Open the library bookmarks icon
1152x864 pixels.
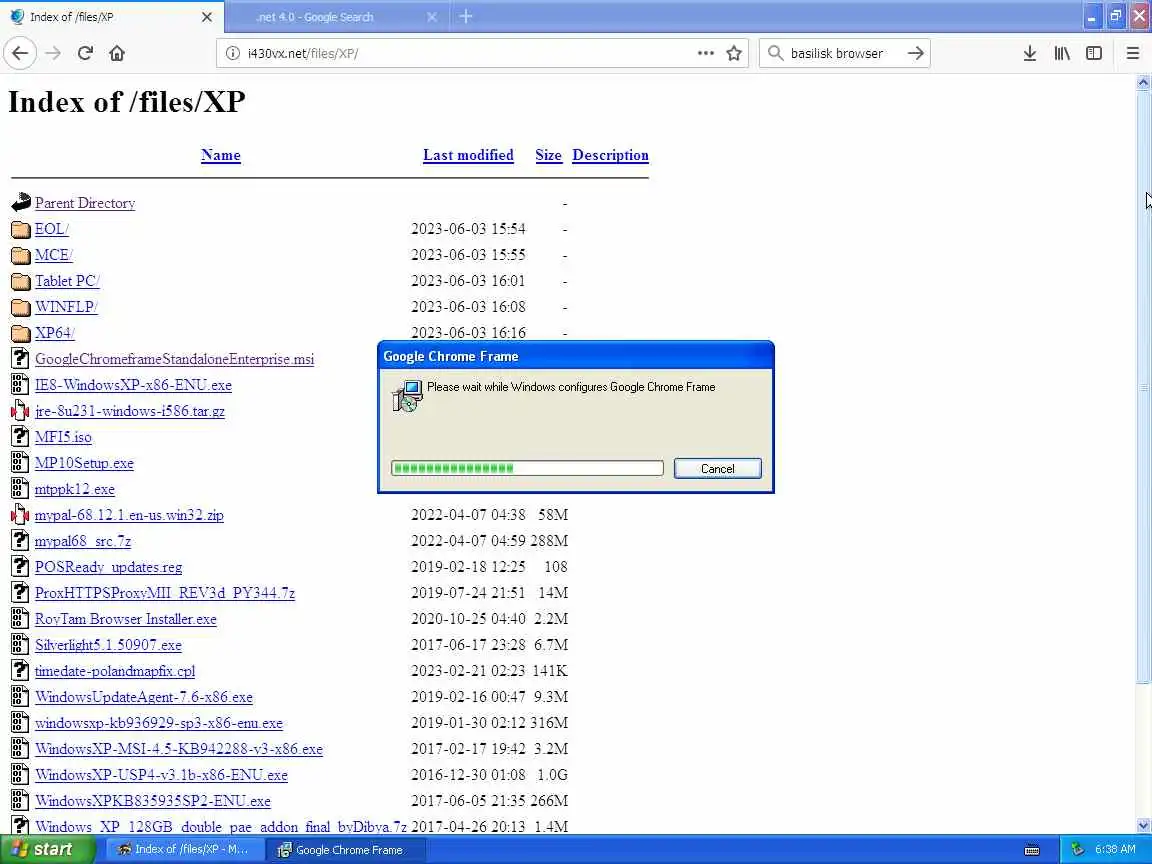[x=1062, y=53]
